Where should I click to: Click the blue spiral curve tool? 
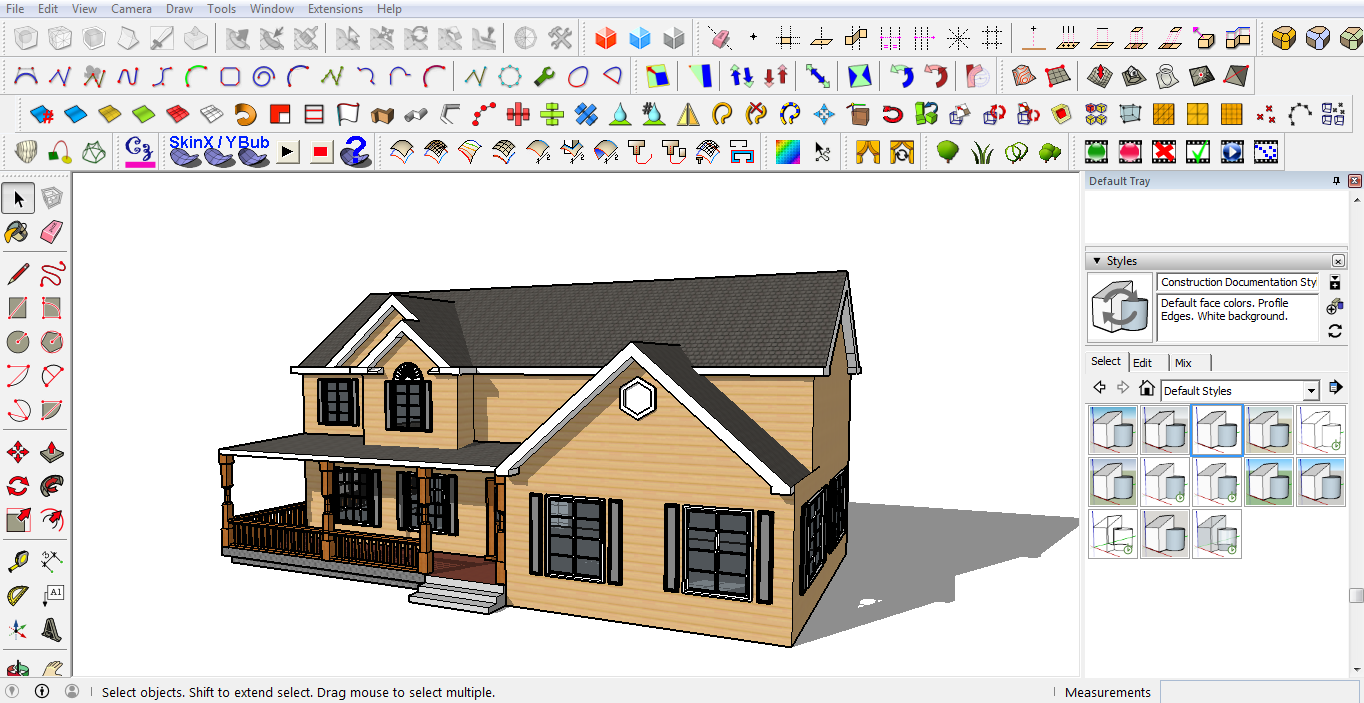pyautogui.click(x=264, y=76)
